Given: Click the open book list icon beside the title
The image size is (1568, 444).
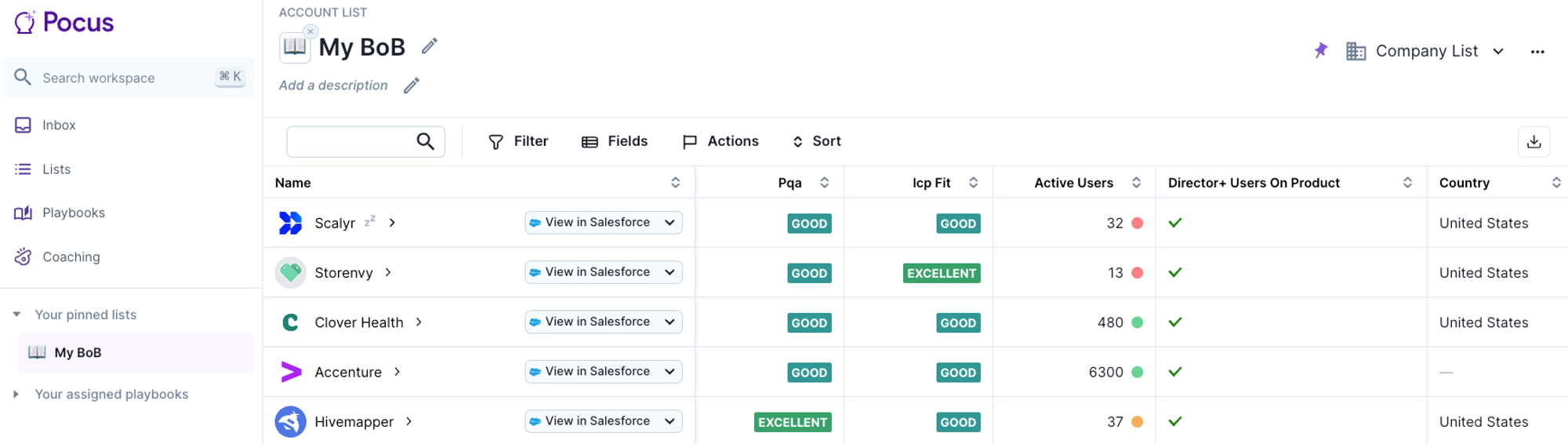Looking at the screenshot, I should click(x=294, y=48).
